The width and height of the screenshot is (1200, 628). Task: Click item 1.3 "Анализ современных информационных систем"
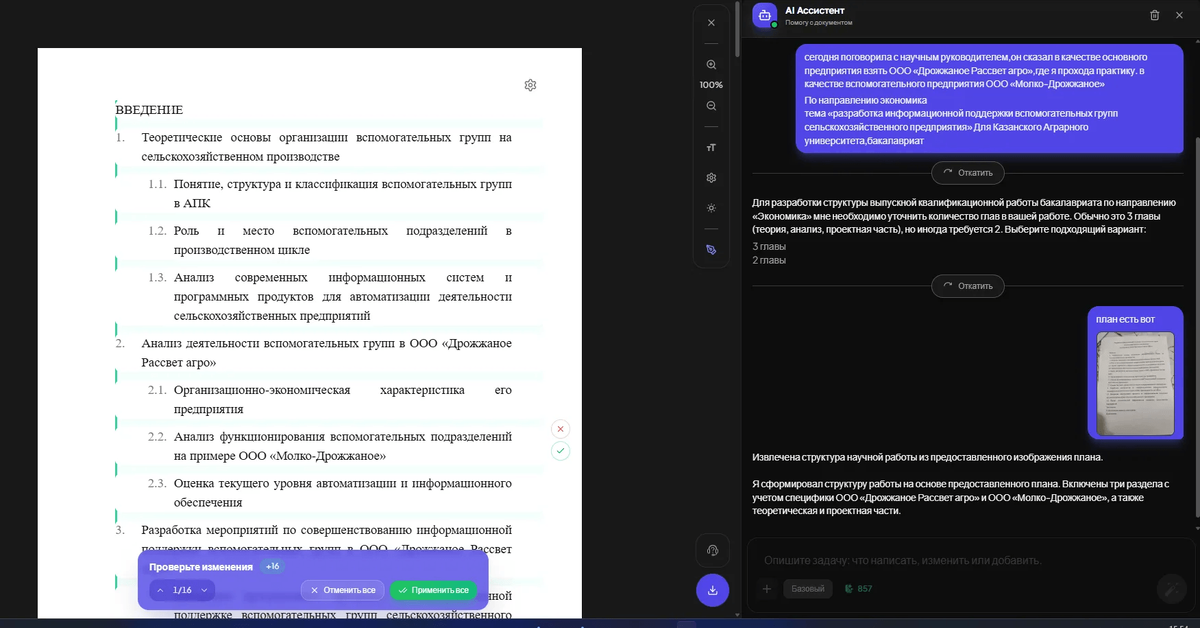pos(342,296)
